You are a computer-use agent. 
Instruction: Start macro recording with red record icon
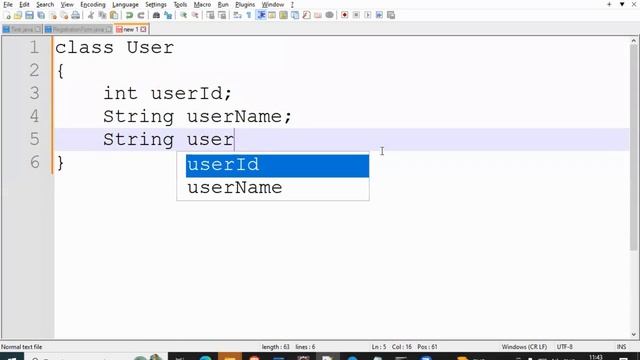tap(344, 16)
